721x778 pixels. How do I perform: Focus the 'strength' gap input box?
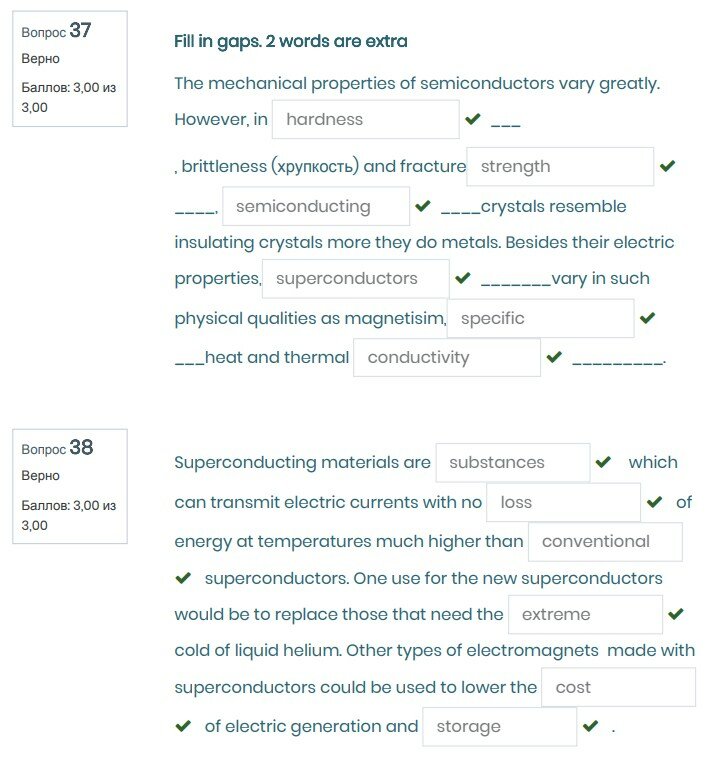(x=560, y=167)
